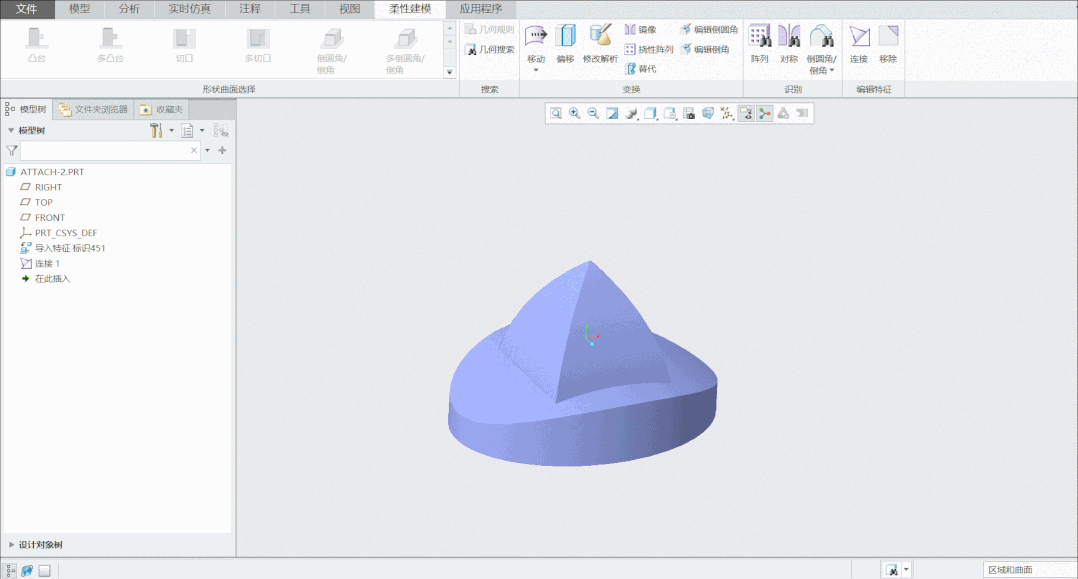Open the 收藏夹 panel tab
The height and width of the screenshot is (579, 1078).
[162, 109]
